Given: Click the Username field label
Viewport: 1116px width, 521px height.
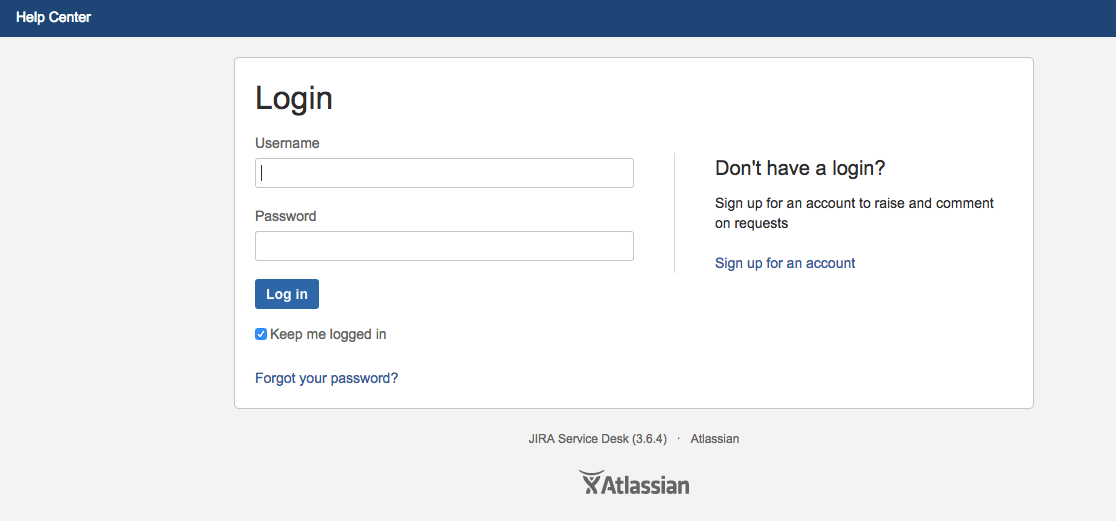Looking at the screenshot, I should [x=288, y=143].
